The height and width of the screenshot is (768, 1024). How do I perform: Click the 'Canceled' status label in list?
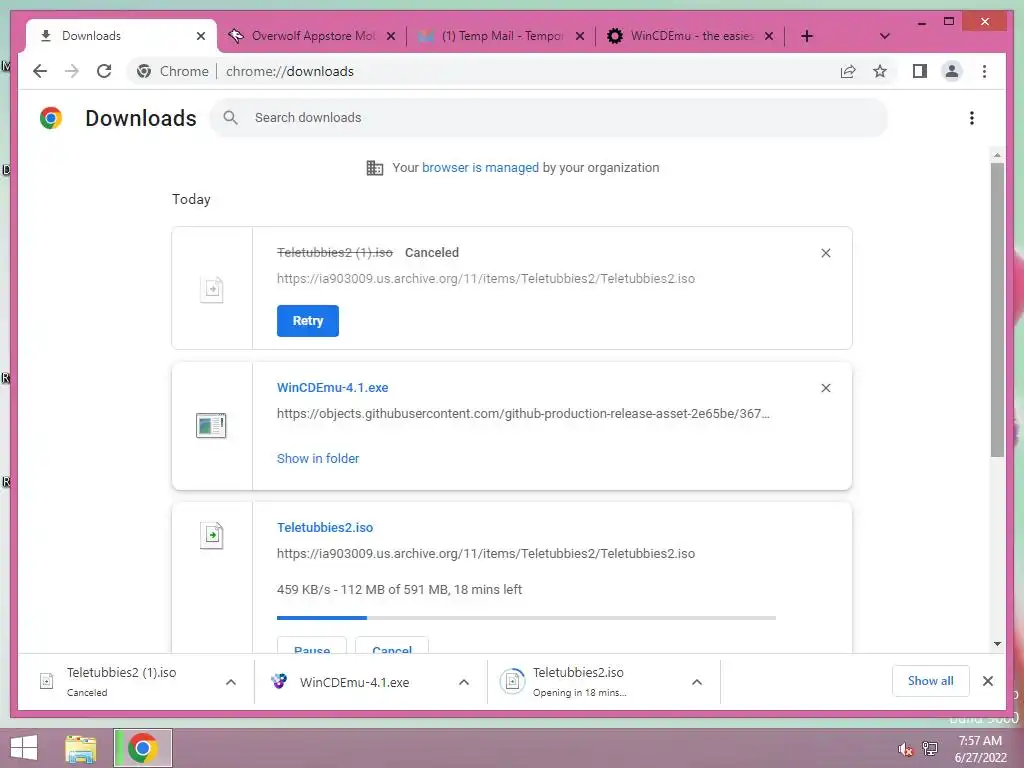pos(432,253)
